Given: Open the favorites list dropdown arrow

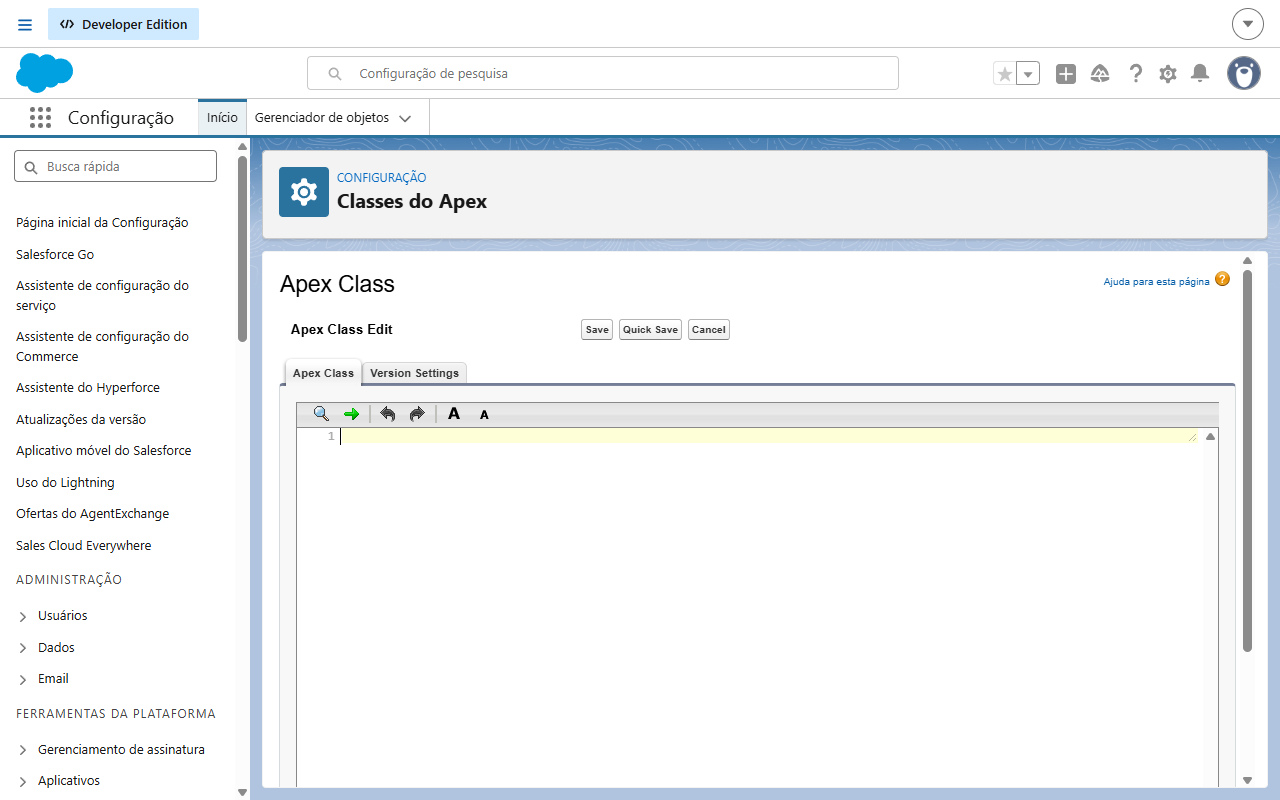Looking at the screenshot, I should (x=1028, y=74).
